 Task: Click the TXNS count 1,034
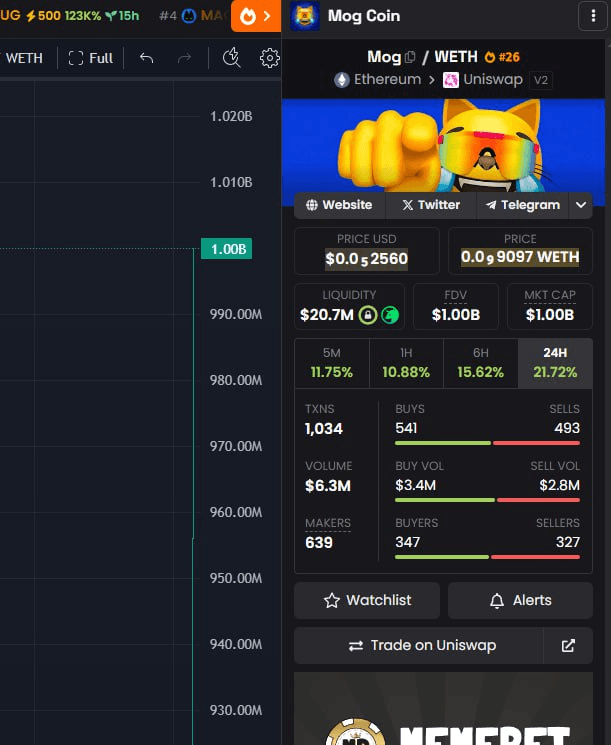324,429
